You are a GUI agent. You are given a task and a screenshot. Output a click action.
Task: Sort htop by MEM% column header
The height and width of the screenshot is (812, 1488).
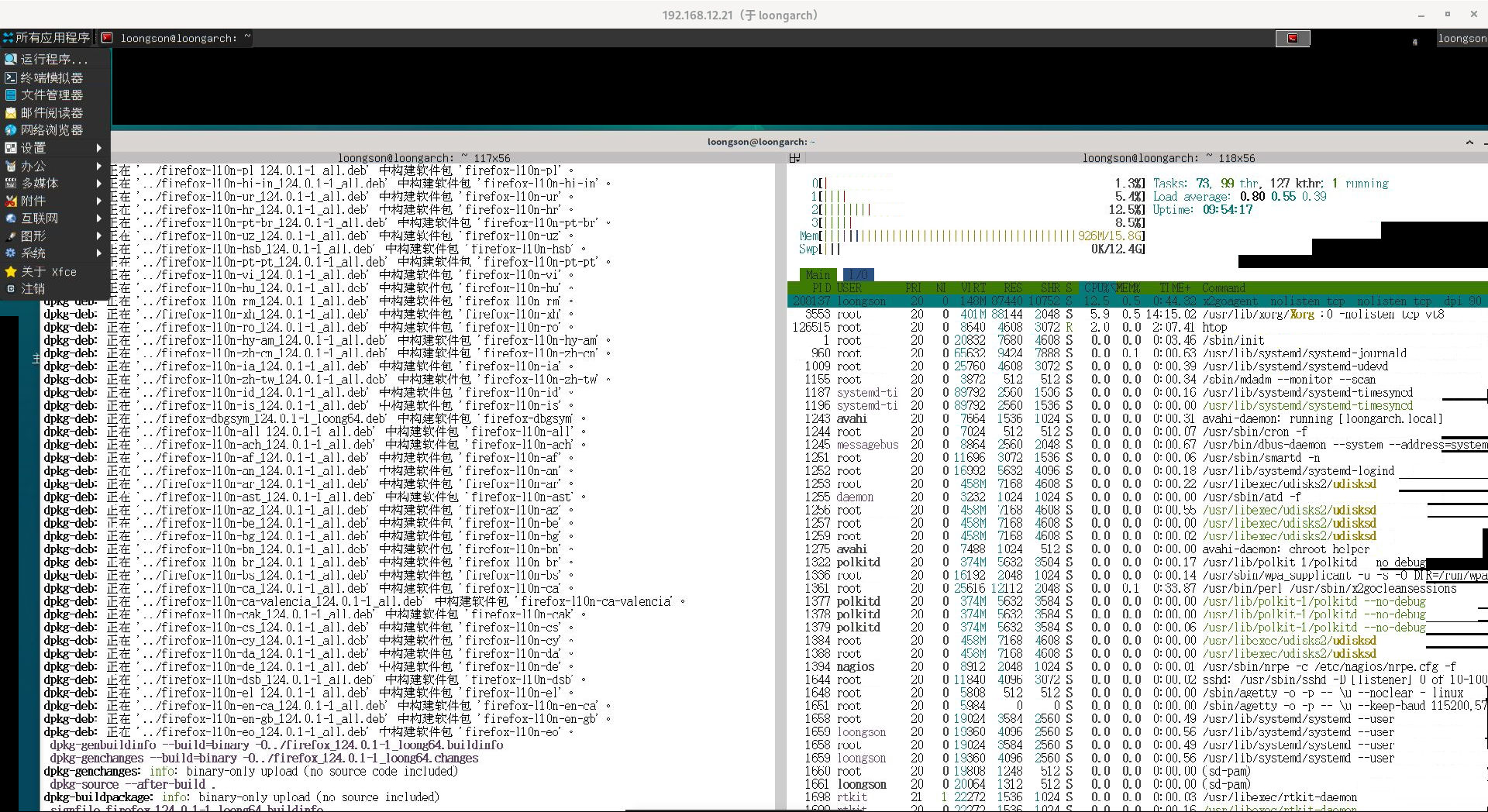pos(1128,287)
